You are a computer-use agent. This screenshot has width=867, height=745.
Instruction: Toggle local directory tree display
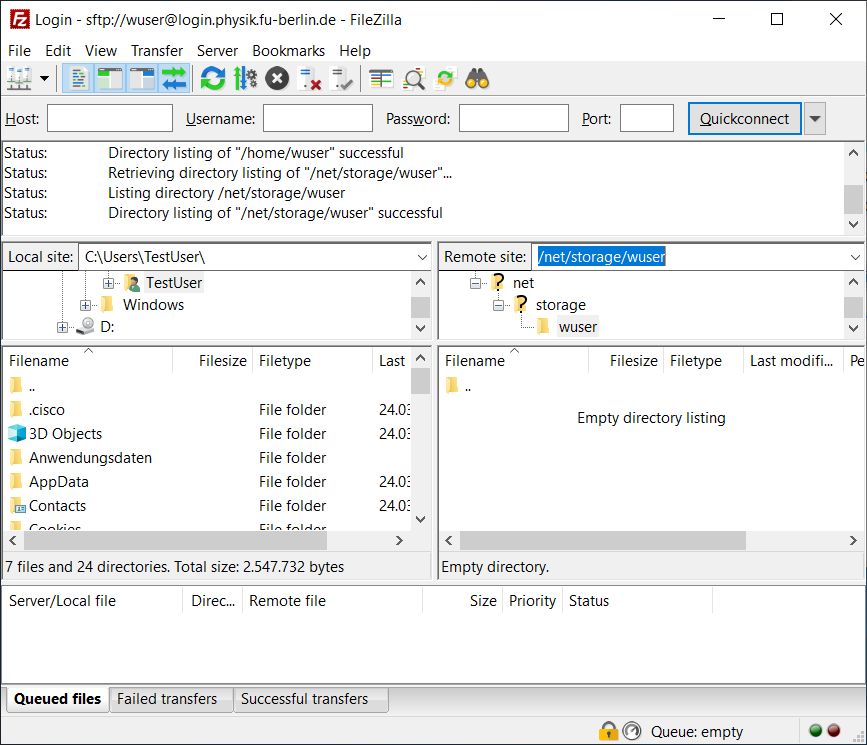tap(110, 79)
